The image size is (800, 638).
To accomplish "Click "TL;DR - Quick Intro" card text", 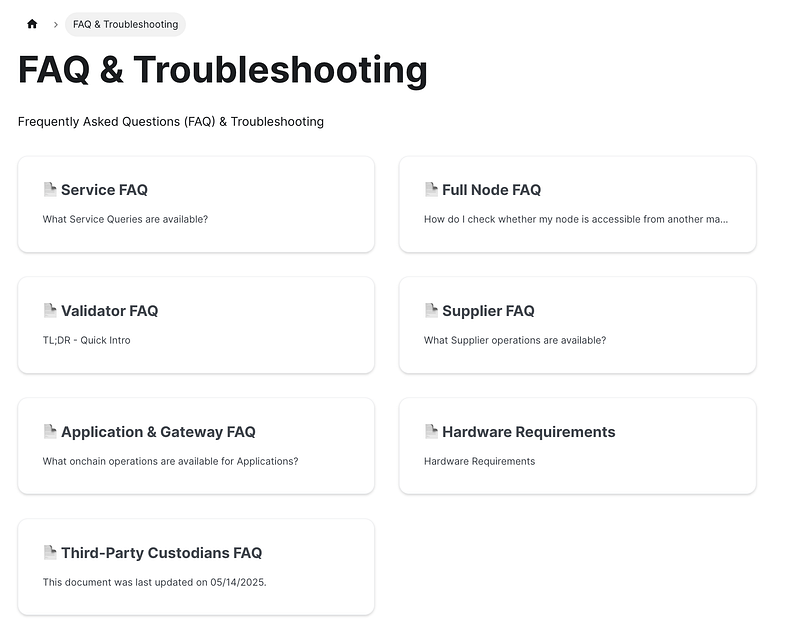I will pyautogui.click(x=86, y=340).
